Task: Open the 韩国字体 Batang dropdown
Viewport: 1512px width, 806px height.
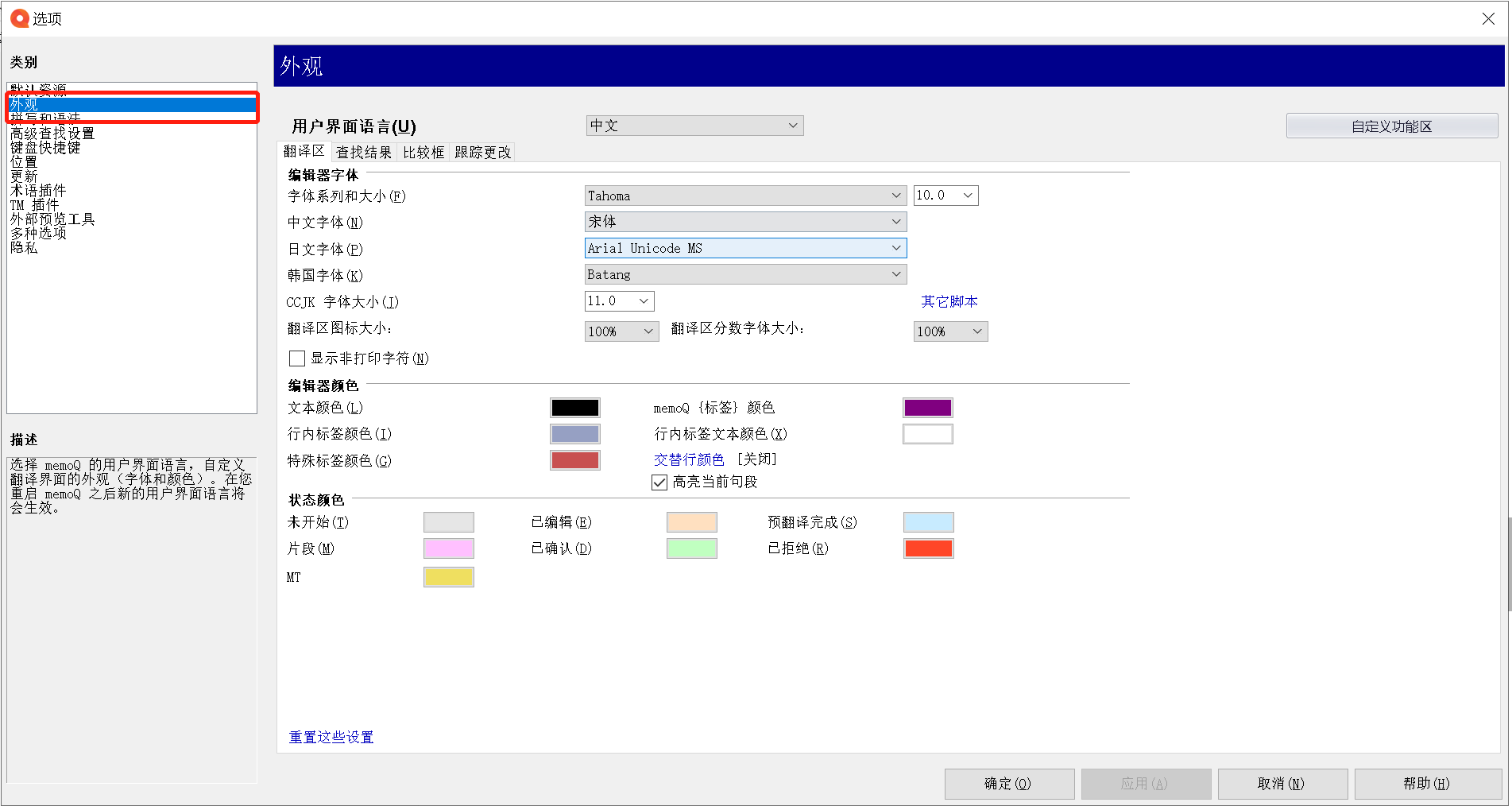Action: click(x=745, y=274)
